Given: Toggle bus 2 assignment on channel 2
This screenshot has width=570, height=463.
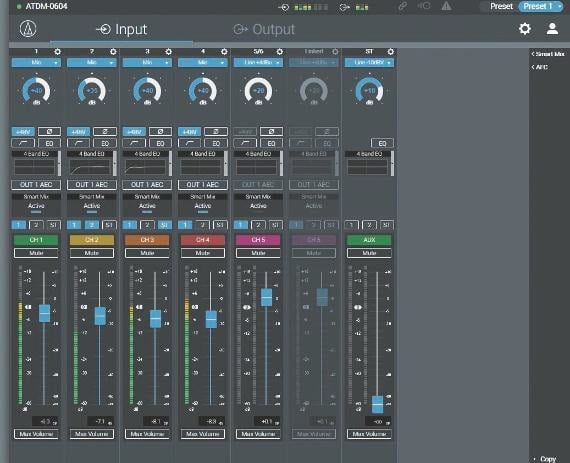Looking at the screenshot, I should 92,225.
